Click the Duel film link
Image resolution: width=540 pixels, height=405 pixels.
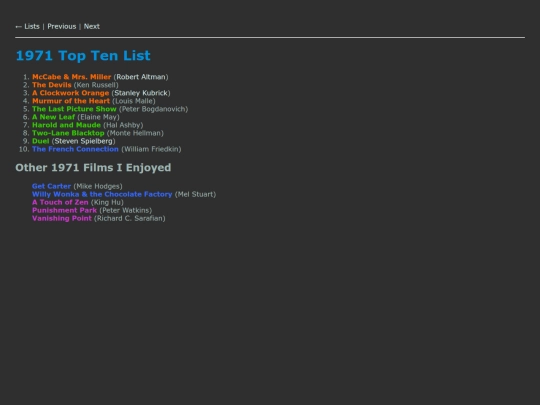click(x=41, y=141)
